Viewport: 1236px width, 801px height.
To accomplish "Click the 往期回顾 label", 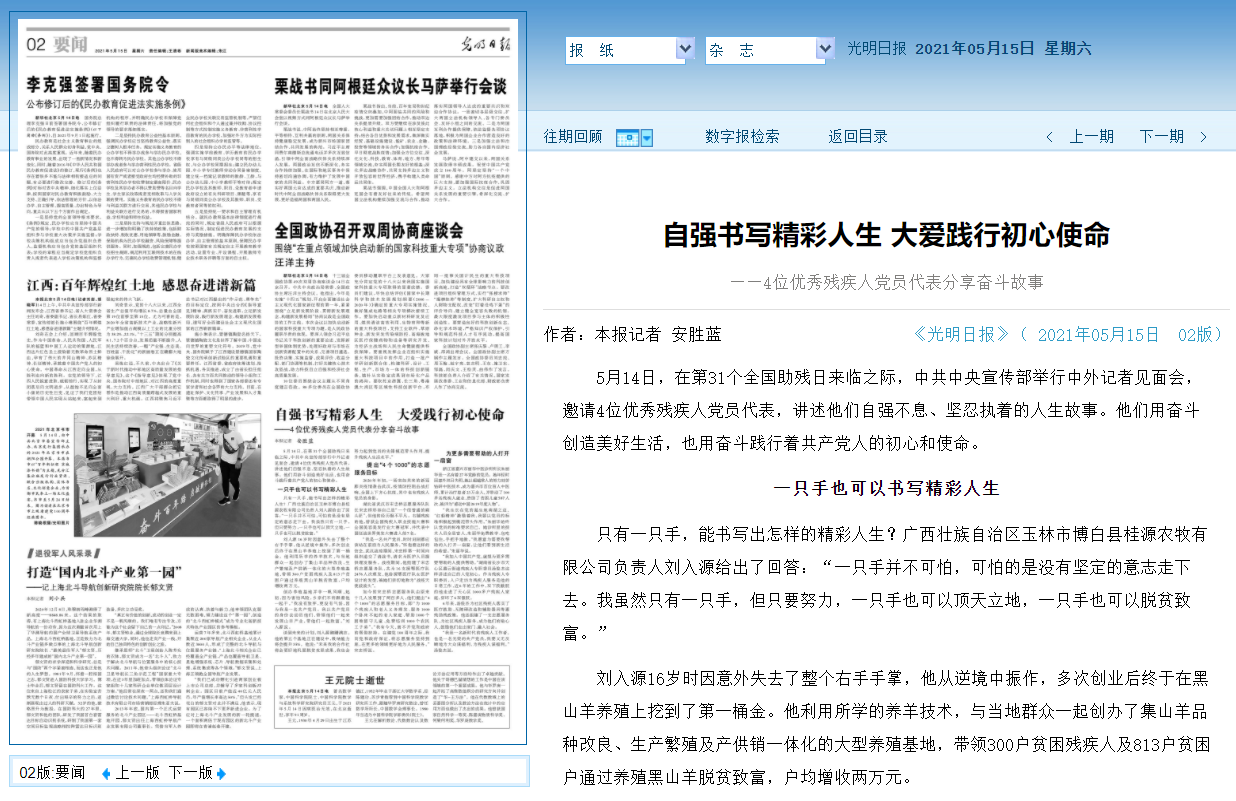I will coord(573,137).
